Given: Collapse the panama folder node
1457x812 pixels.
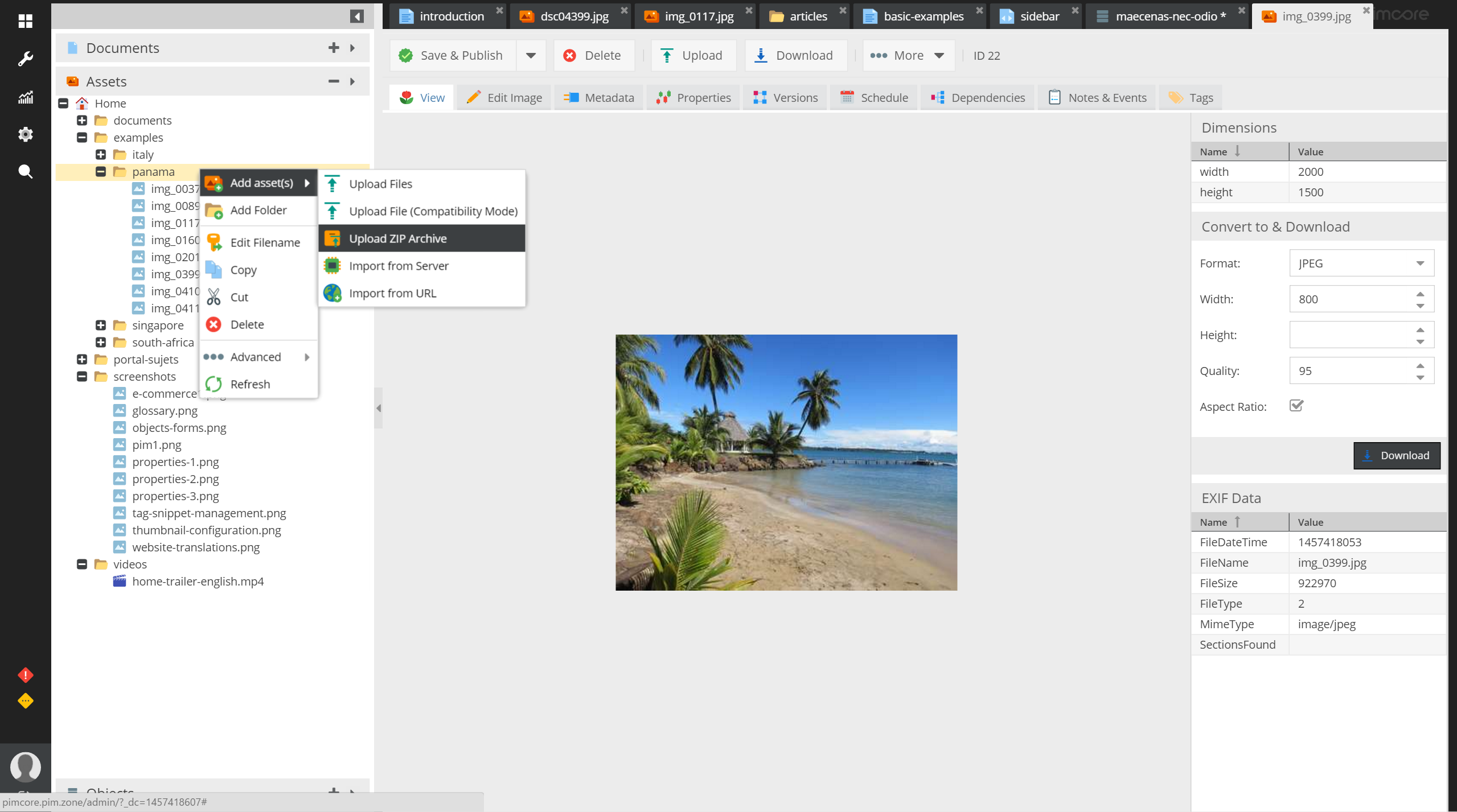Looking at the screenshot, I should click(x=101, y=171).
